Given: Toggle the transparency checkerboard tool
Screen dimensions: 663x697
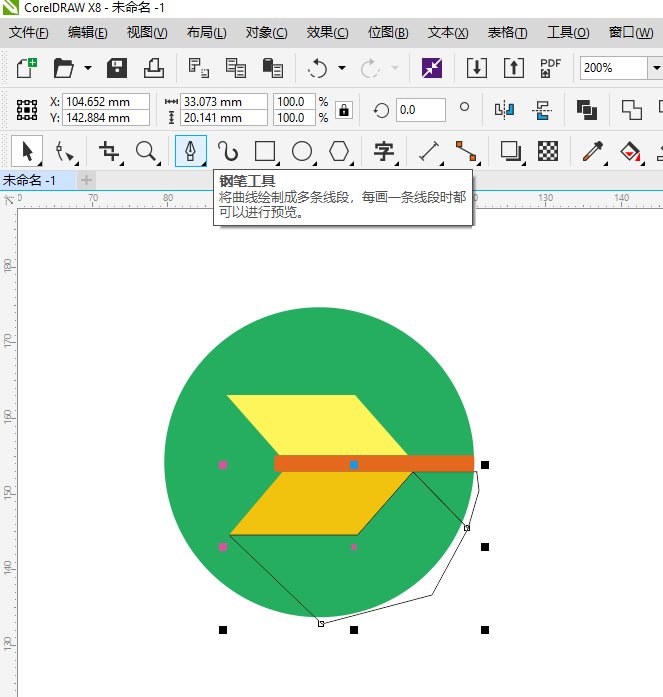Looking at the screenshot, I should (548, 152).
